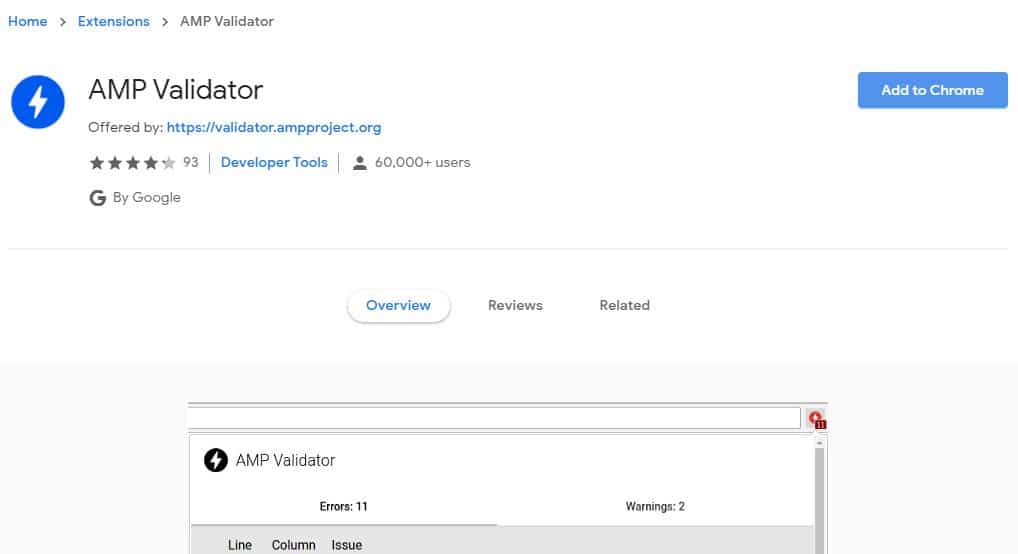This screenshot has height=554, width=1018.
Task: Click the black AMP logo in preview panel
Action: [216, 460]
